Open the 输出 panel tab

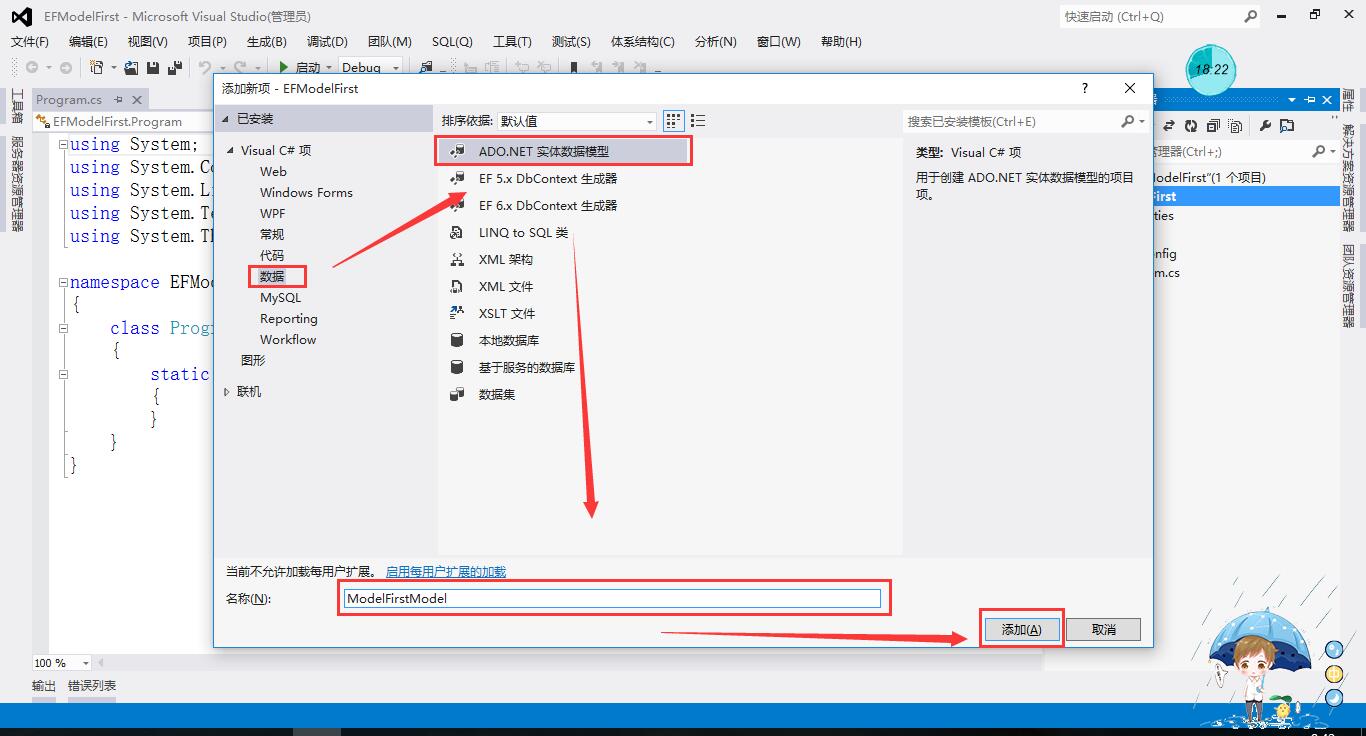click(44, 685)
